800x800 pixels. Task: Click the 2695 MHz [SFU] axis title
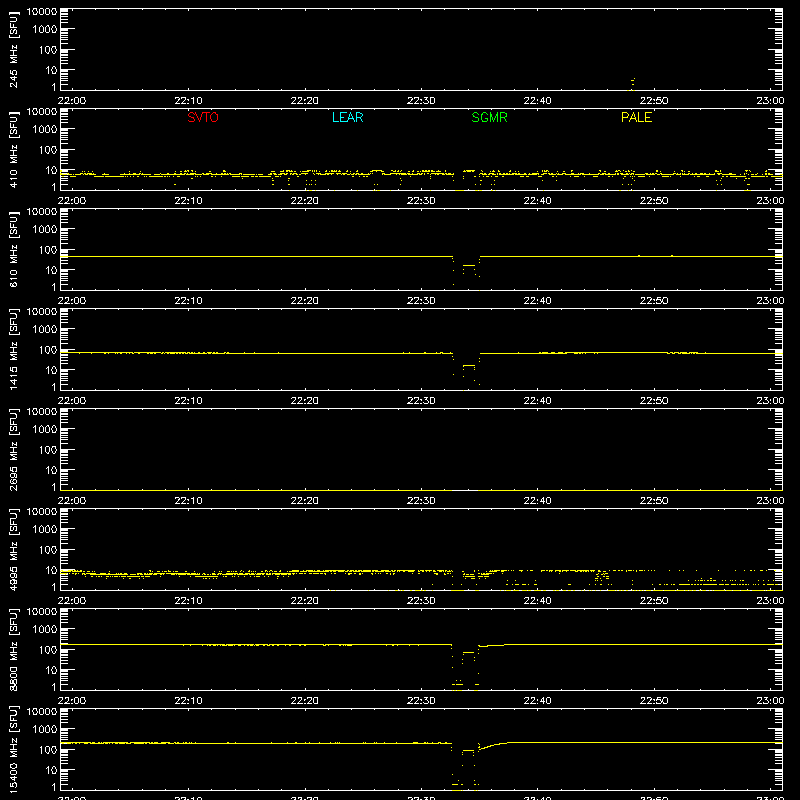[13, 449]
